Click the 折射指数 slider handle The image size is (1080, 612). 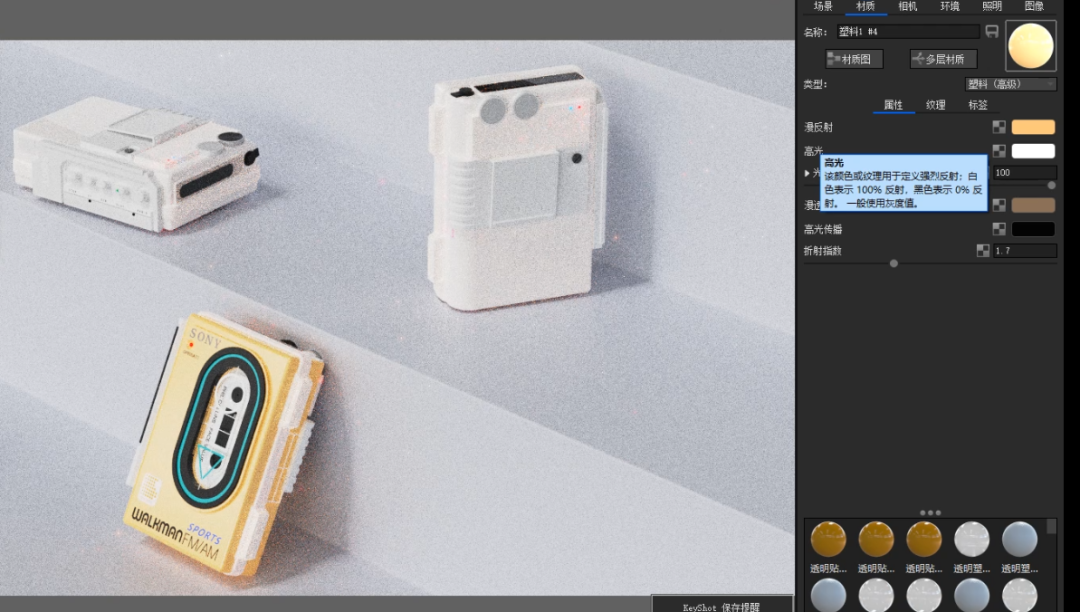coord(894,264)
